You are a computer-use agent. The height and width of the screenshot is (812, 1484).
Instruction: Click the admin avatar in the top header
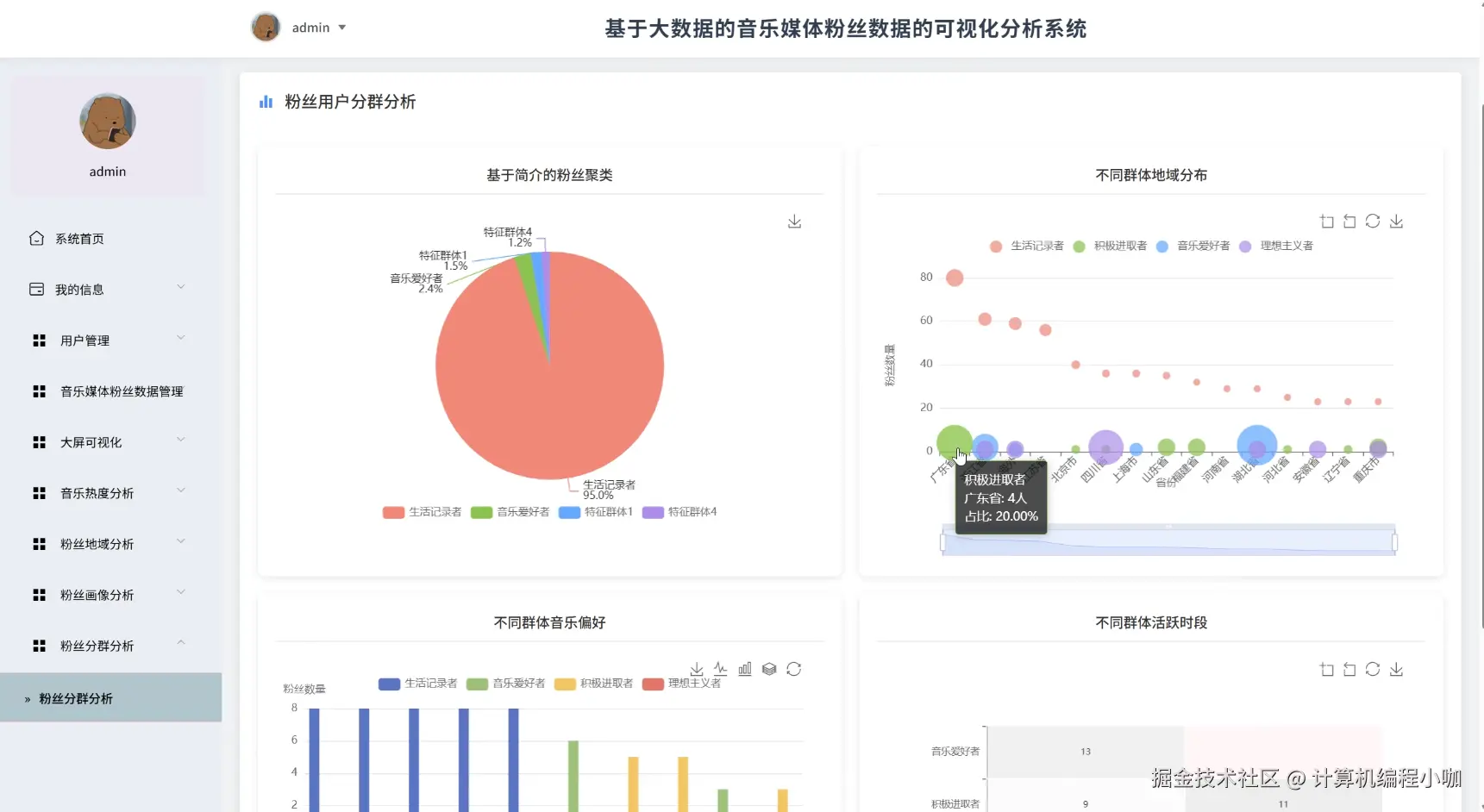click(x=266, y=28)
